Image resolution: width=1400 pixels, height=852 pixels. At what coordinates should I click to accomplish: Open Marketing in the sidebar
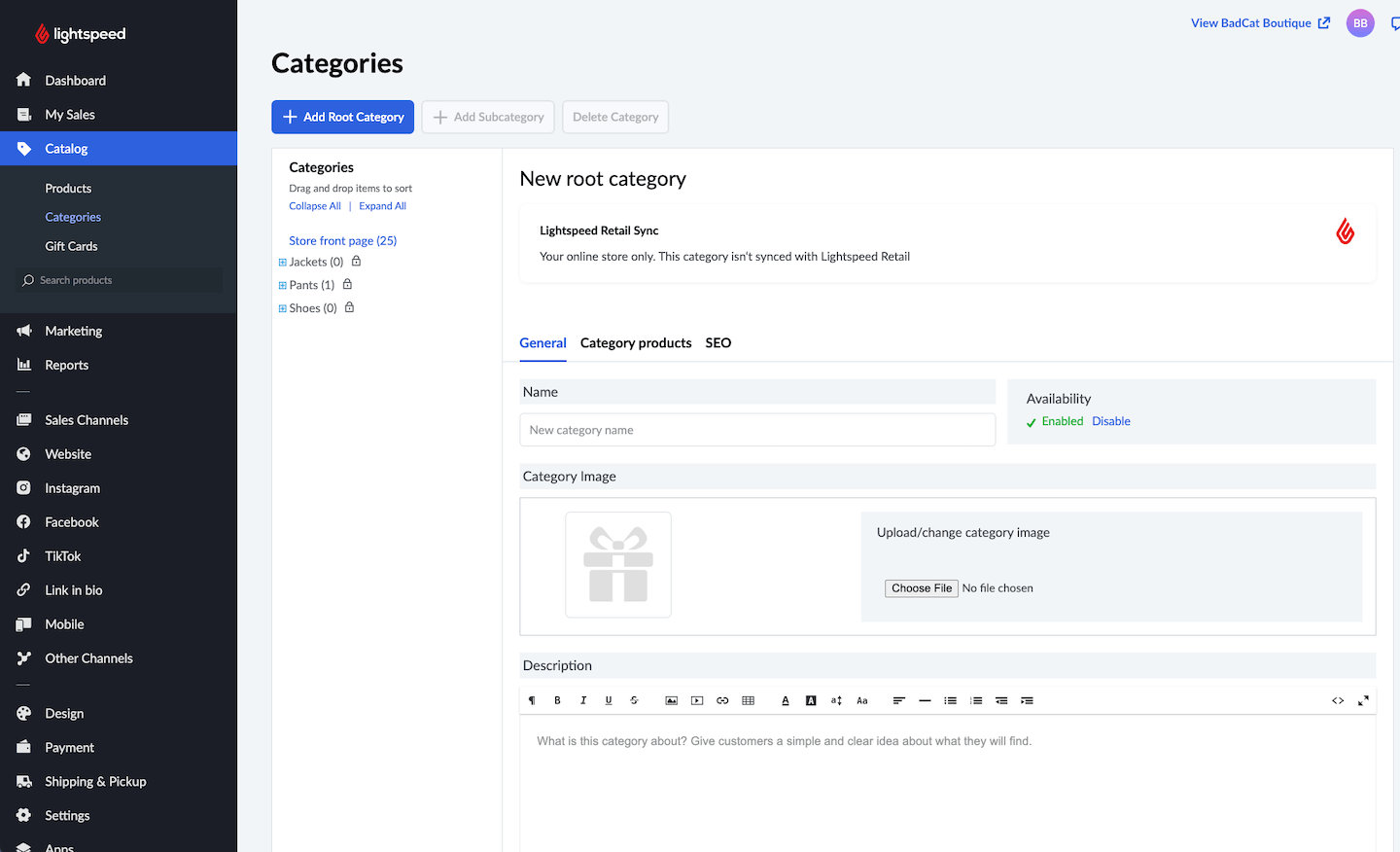[x=119, y=332]
